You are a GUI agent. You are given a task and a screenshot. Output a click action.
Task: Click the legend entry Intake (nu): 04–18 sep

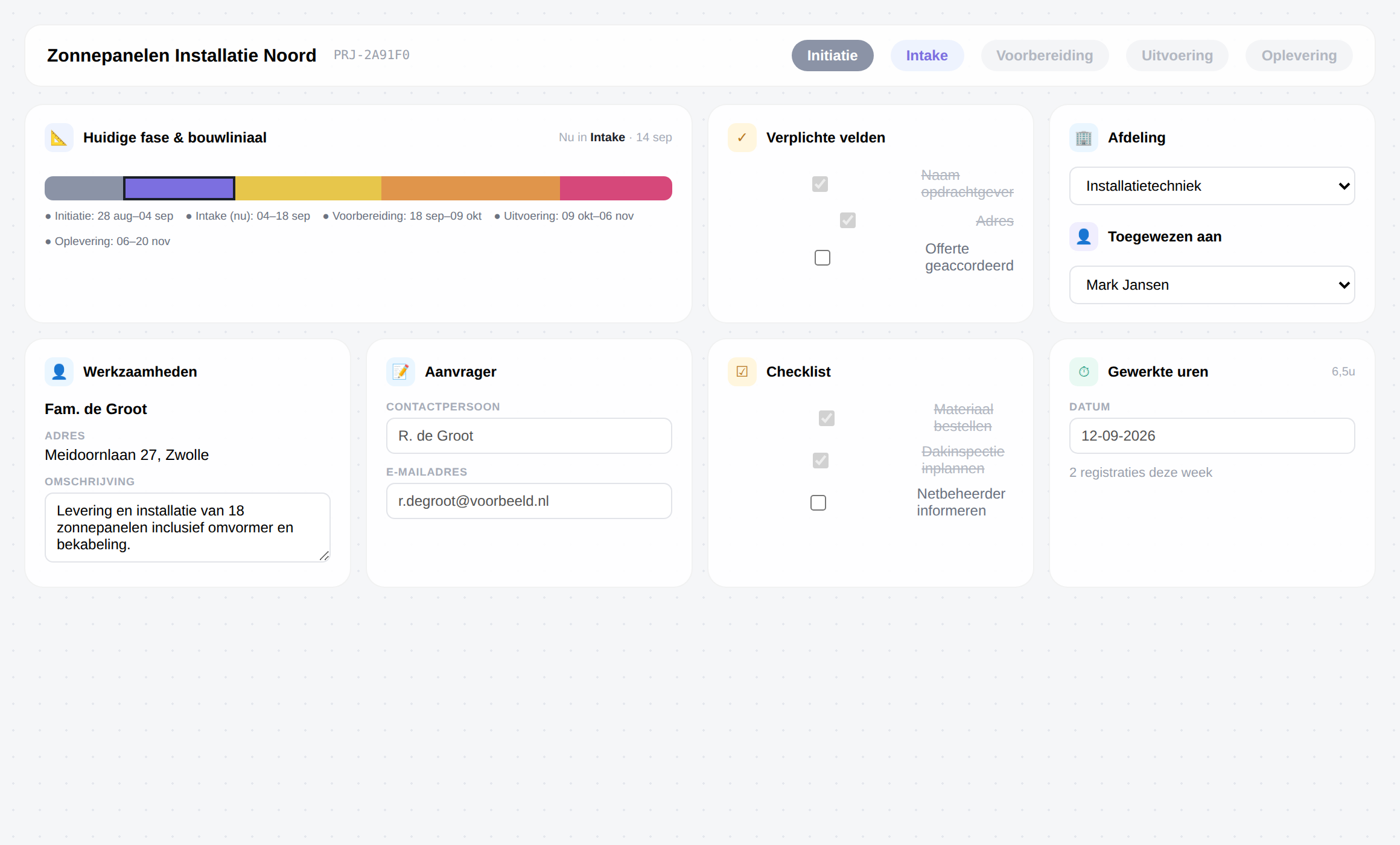tap(248, 216)
